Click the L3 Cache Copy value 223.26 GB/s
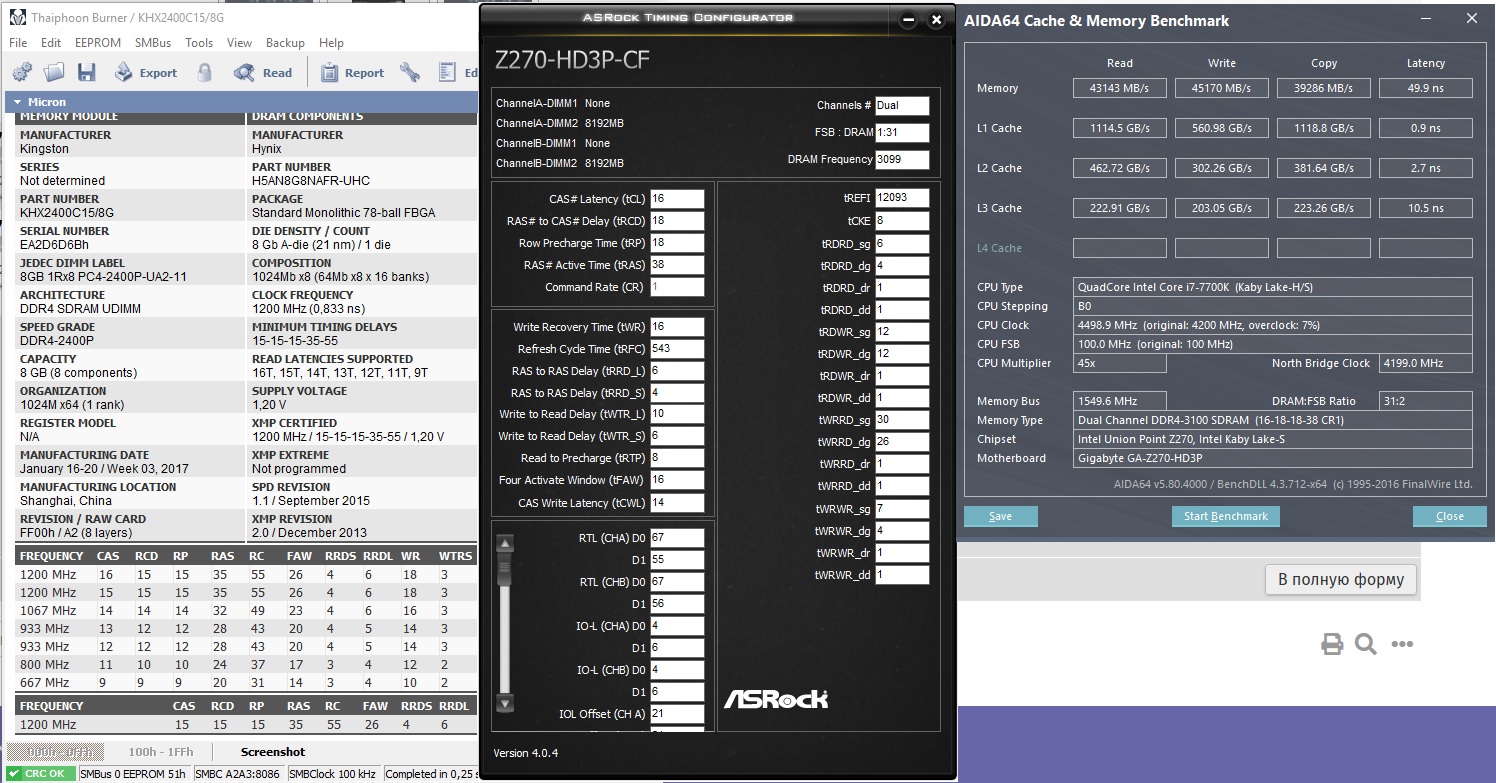This screenshot has width=1496, height=783. (1324, 208)
